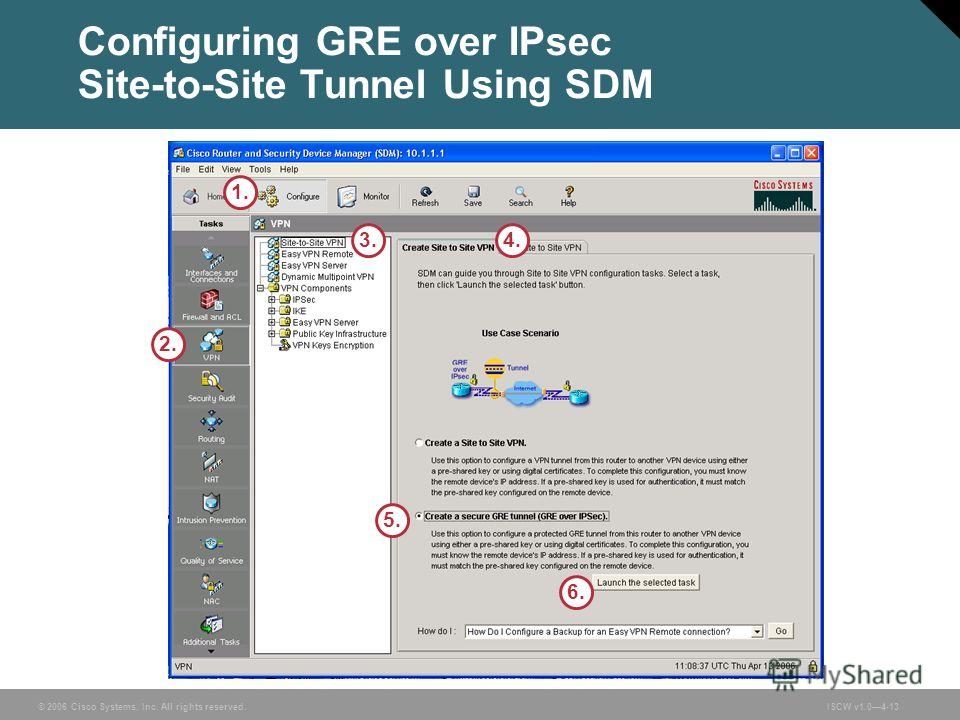The width and height of the screenshot is (960, 720).
Task: Select Firewall and ACL task icon
Action: coord(211,299)
